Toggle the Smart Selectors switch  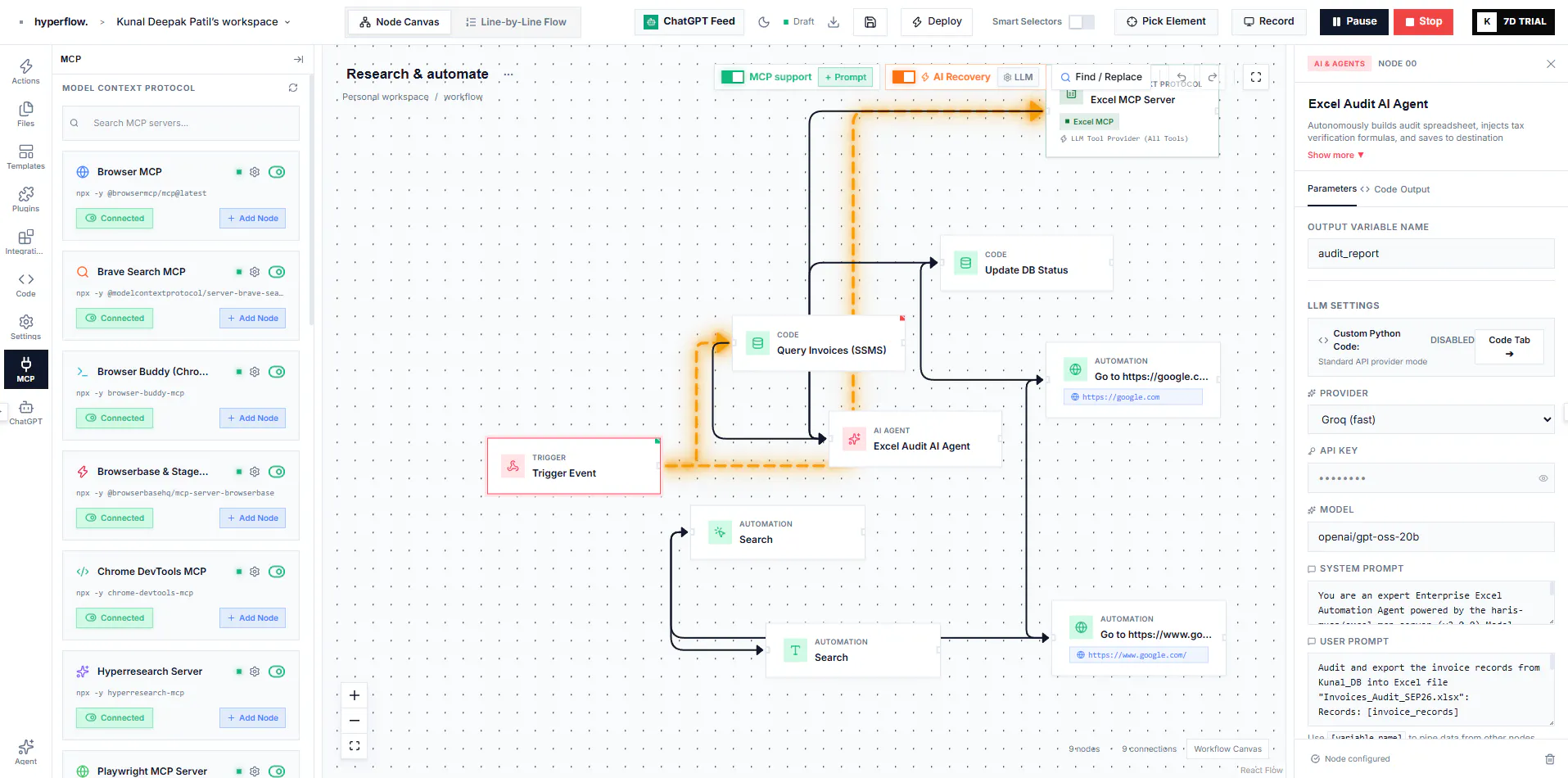[1082, 22]
